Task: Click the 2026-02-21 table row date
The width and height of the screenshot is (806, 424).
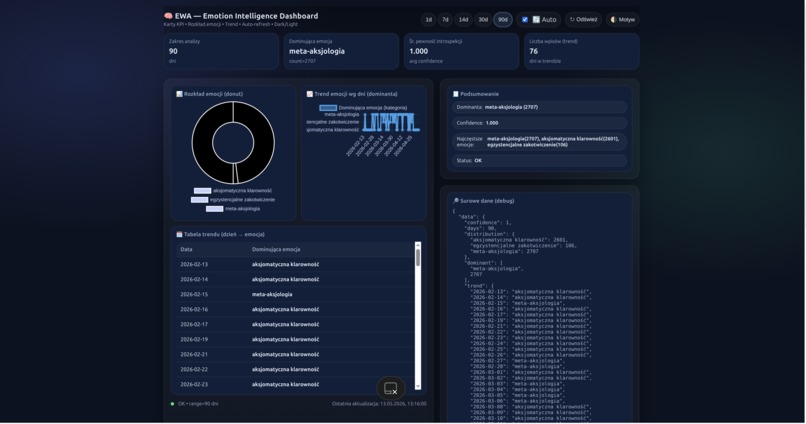Action: (x=194, y=355)
